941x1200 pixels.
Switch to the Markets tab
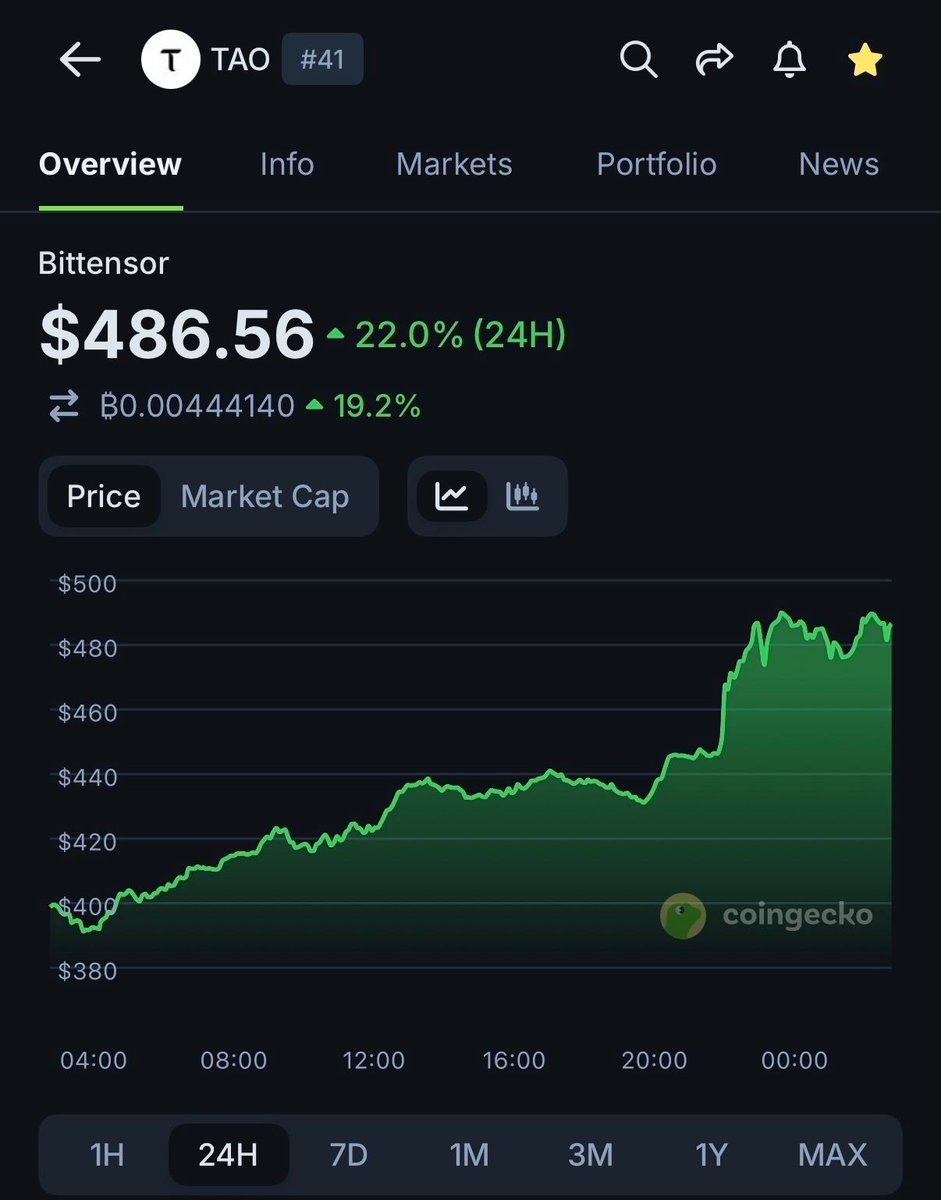click(454, 164)
